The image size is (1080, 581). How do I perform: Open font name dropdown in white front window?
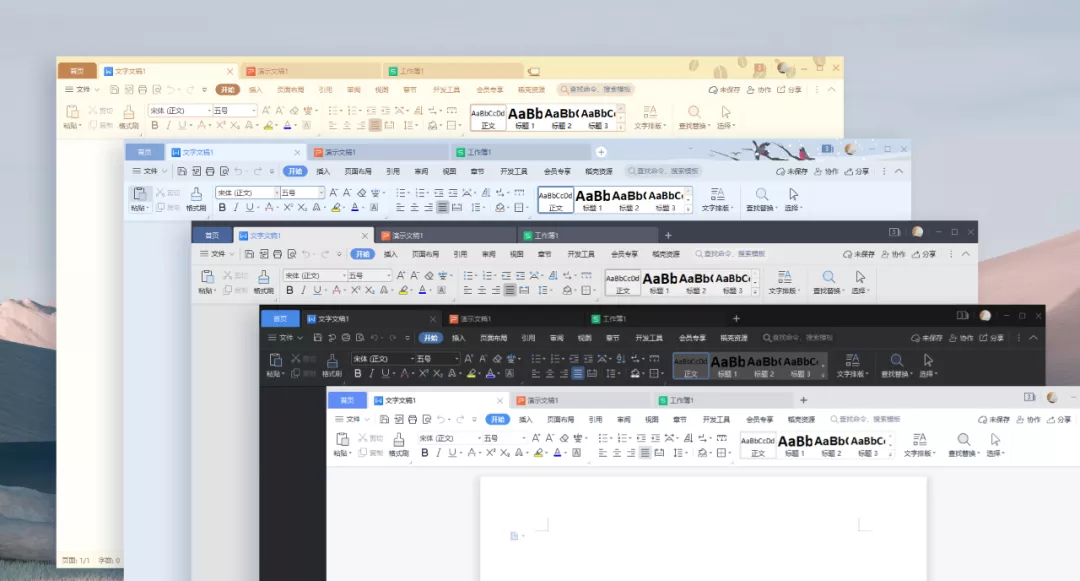point(479,438)
